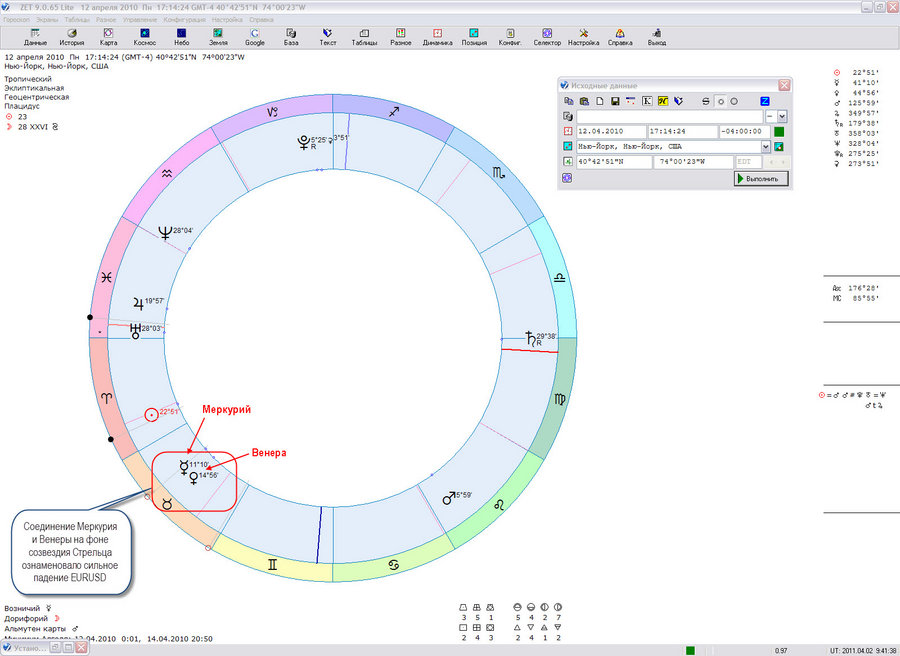Open the База database icon
The width and height of the screenshot is (900, 656).
click(x=291, y=37)
